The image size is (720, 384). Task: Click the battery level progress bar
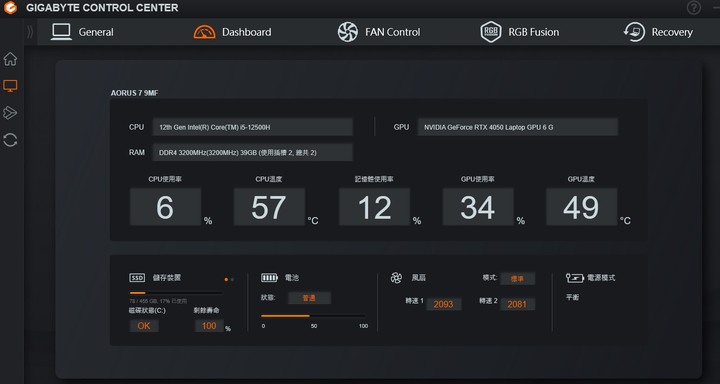pyautogui.click(x=314, y=316)
